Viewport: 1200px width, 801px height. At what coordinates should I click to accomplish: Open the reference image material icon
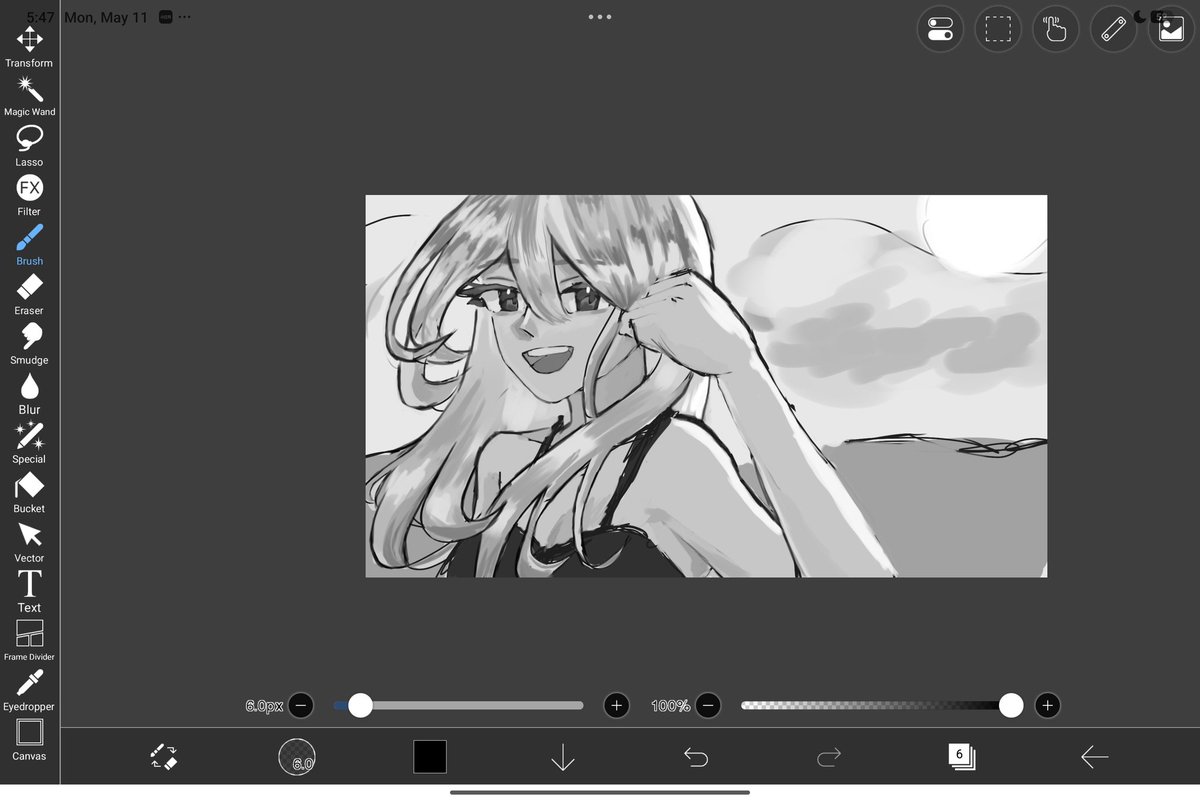(1172, 29)
